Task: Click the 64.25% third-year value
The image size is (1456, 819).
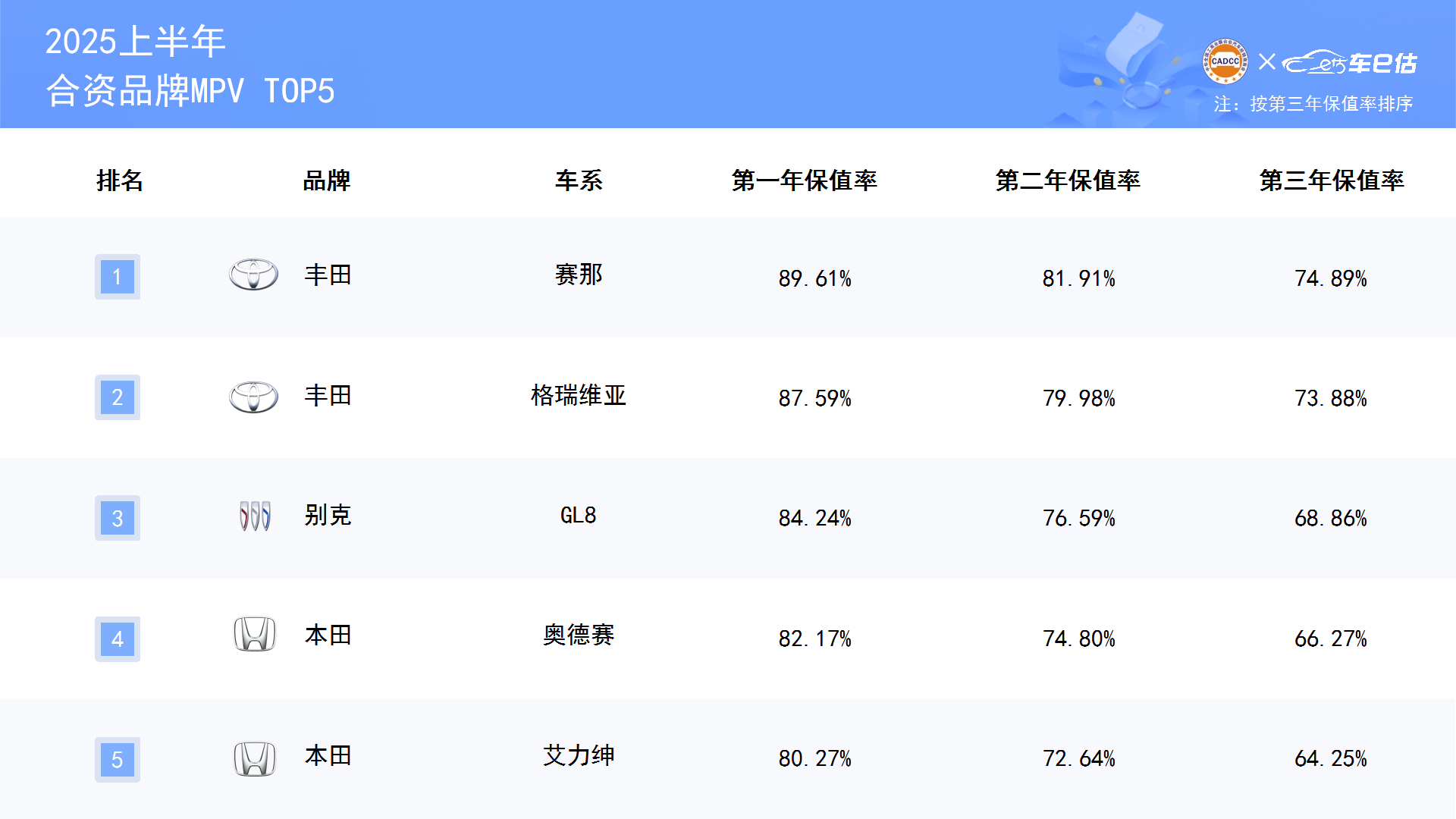Action: click(x=1331, y=758)
